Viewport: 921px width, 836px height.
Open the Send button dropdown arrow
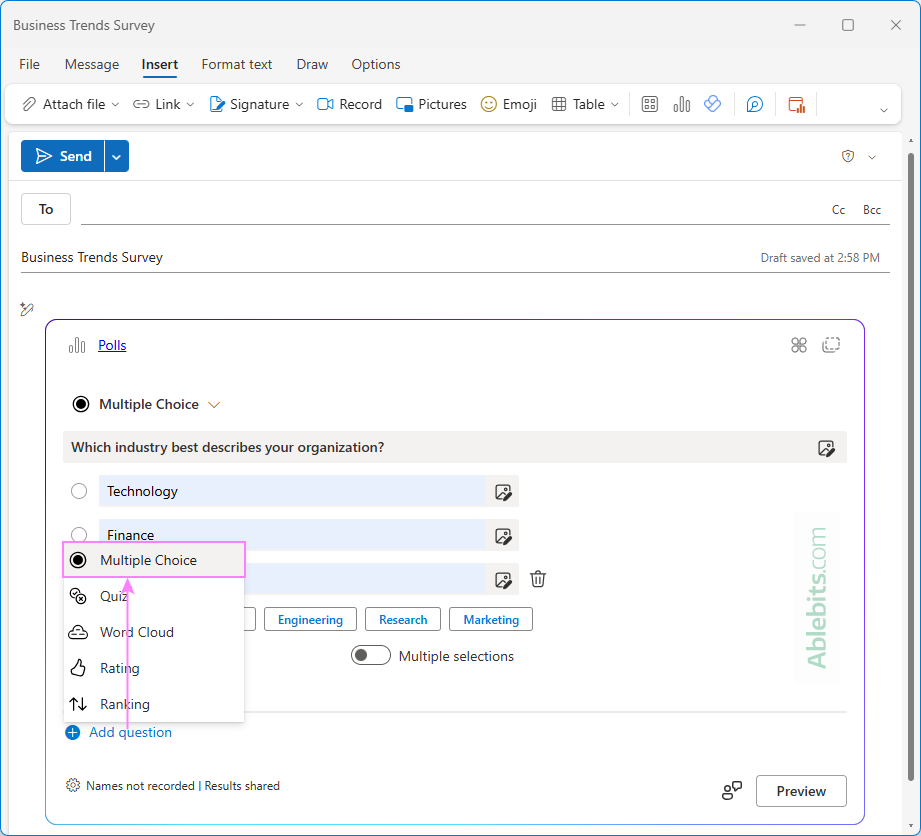pos(116,156)
